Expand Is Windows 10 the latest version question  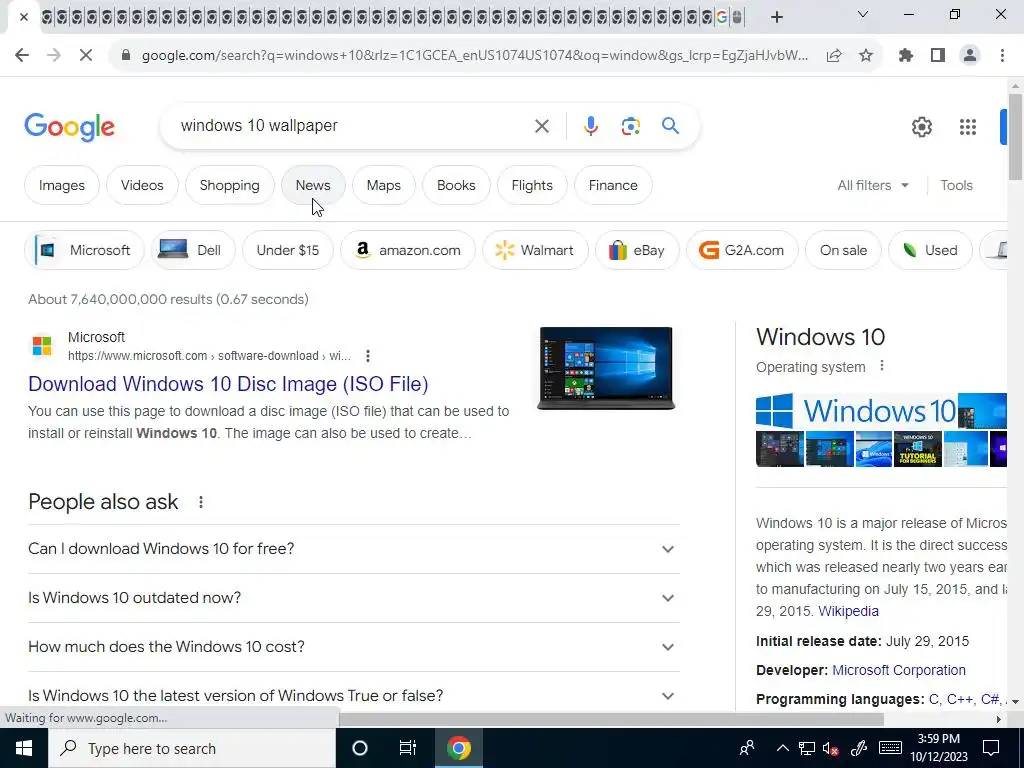[353, 696]
